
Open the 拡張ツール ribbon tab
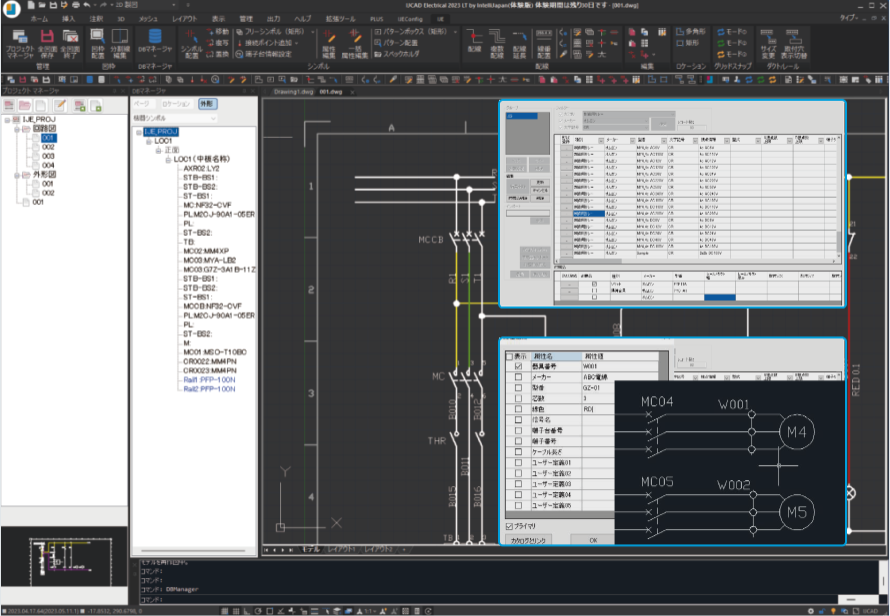[339, 19]
